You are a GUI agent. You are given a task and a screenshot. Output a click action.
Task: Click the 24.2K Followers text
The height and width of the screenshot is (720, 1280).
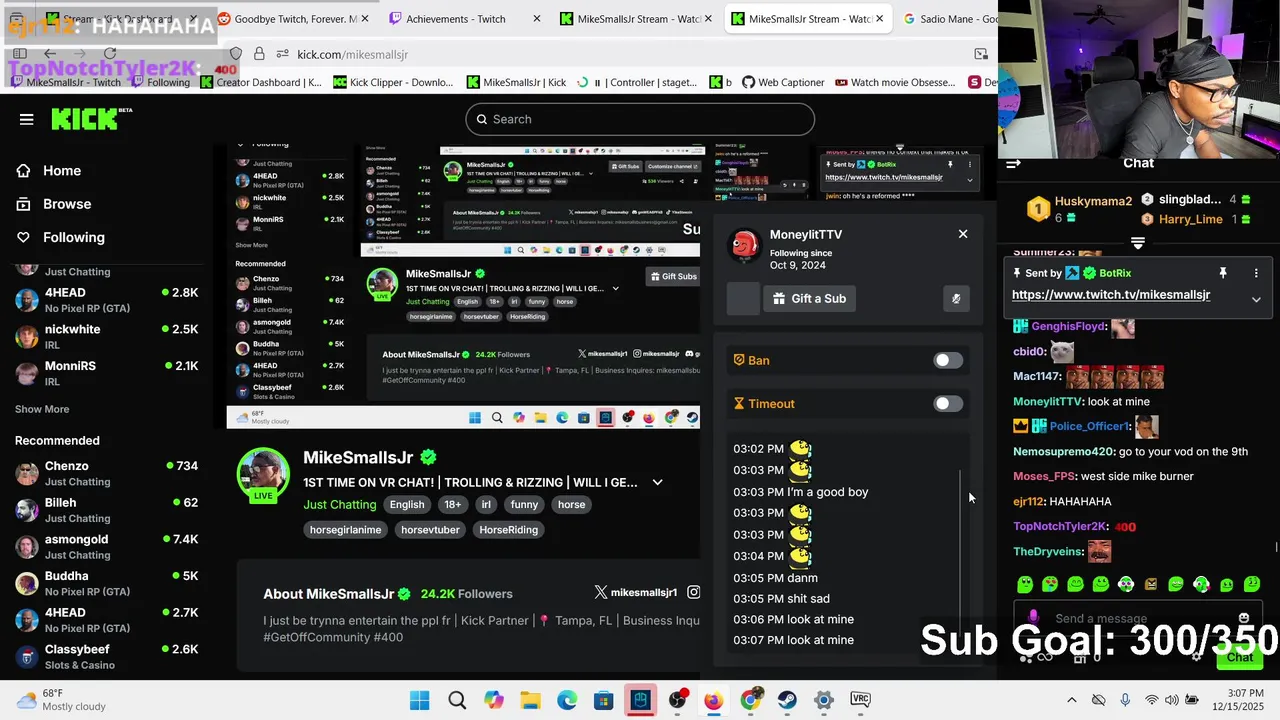467,594
